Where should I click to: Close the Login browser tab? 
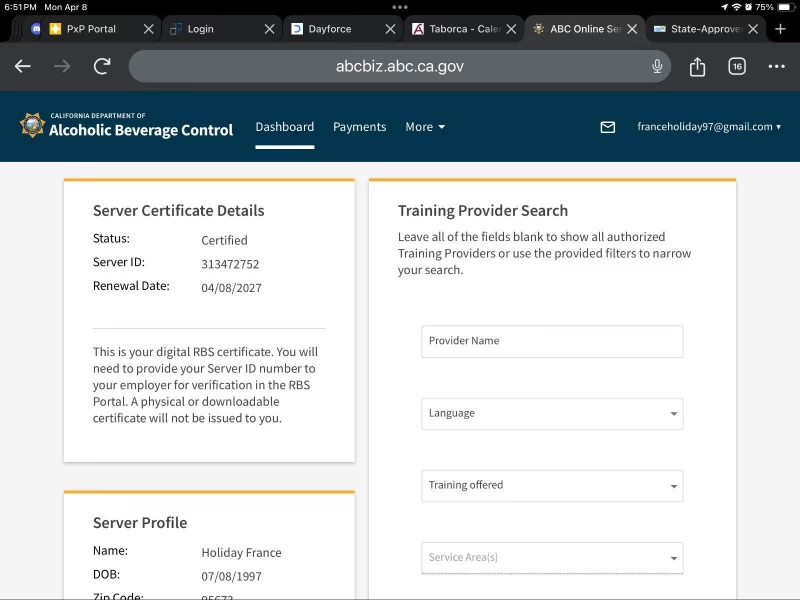click(268, 29)
